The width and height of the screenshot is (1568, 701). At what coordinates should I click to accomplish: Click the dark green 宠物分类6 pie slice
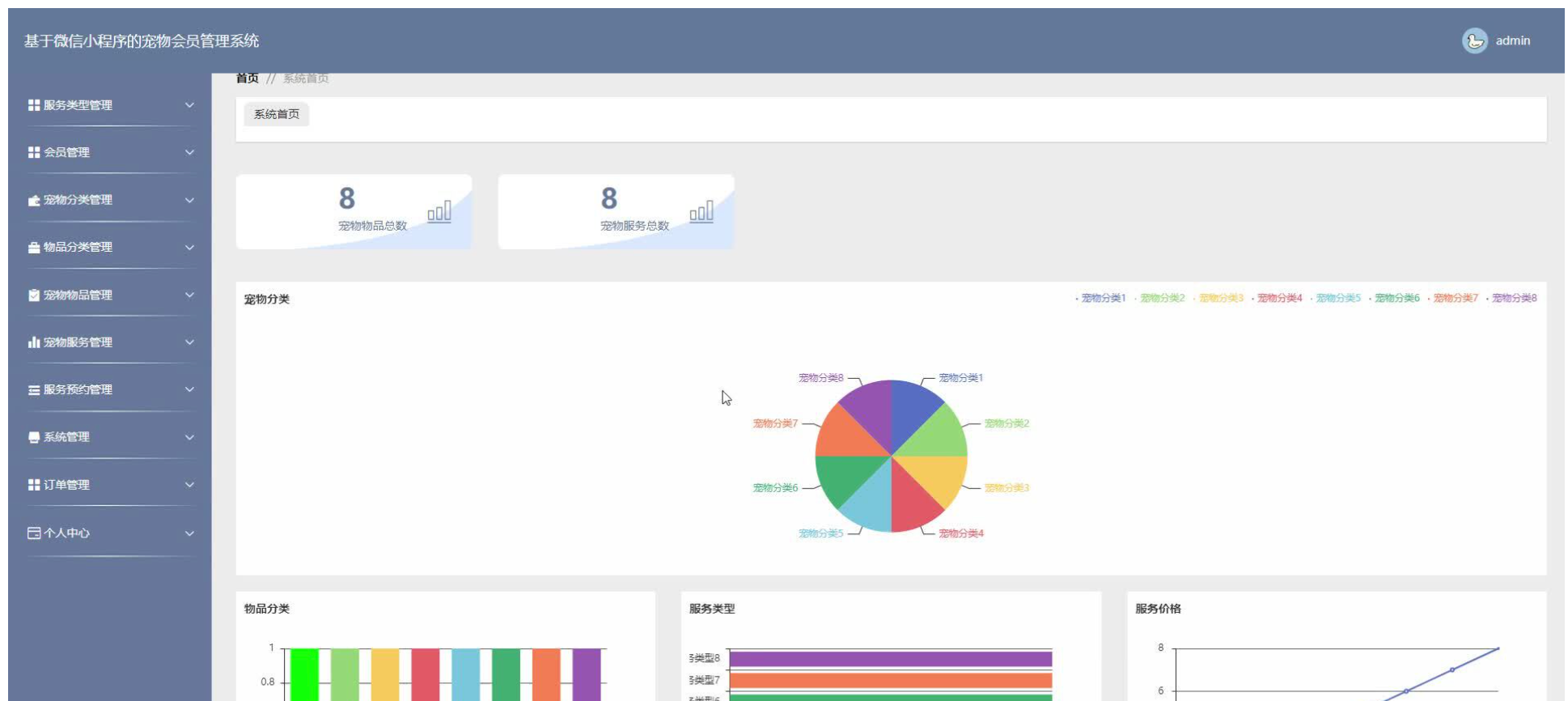pyautogui.click(x=845, y=475)
